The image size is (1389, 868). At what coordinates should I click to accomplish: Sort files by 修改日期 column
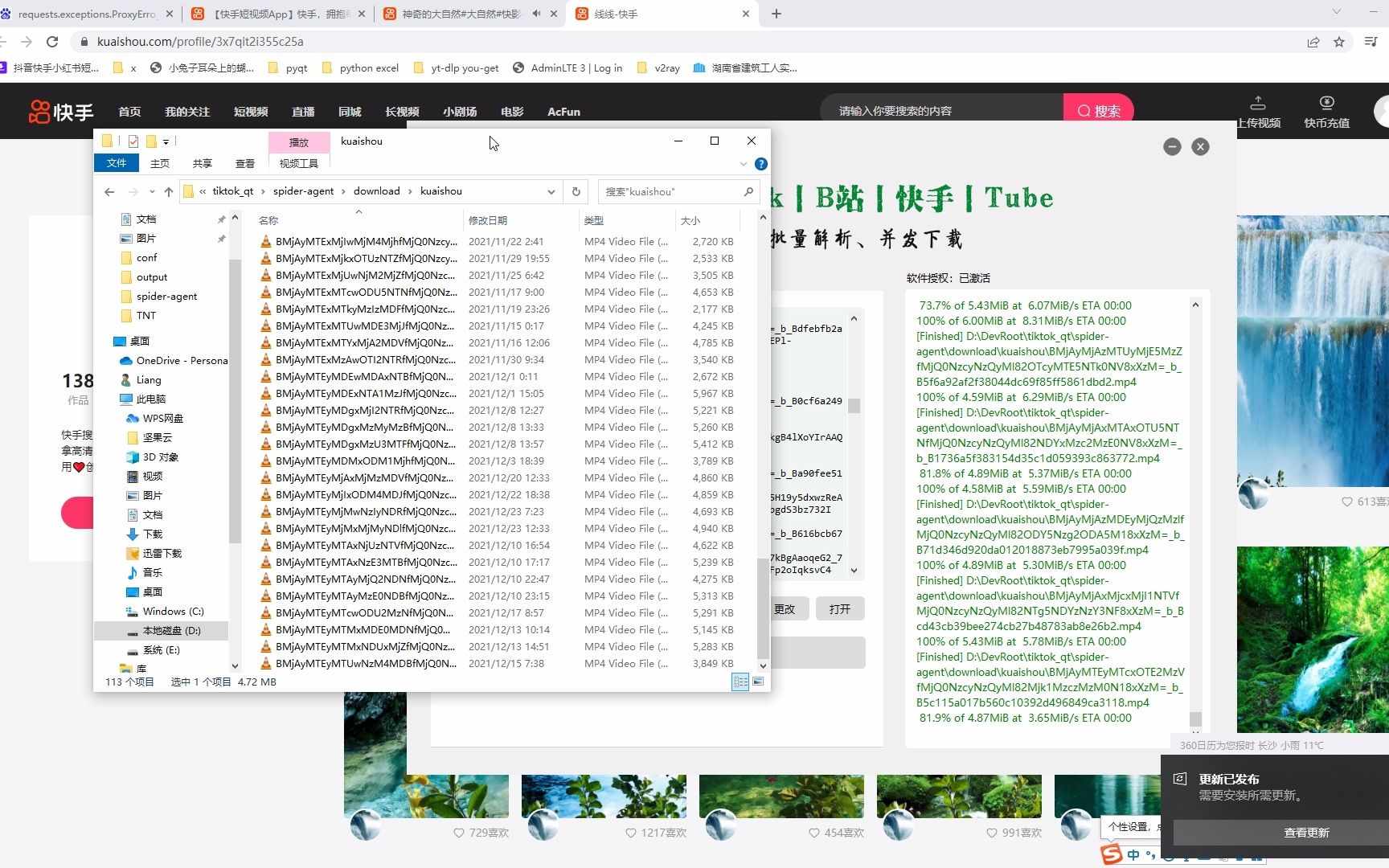click(519, 220)
